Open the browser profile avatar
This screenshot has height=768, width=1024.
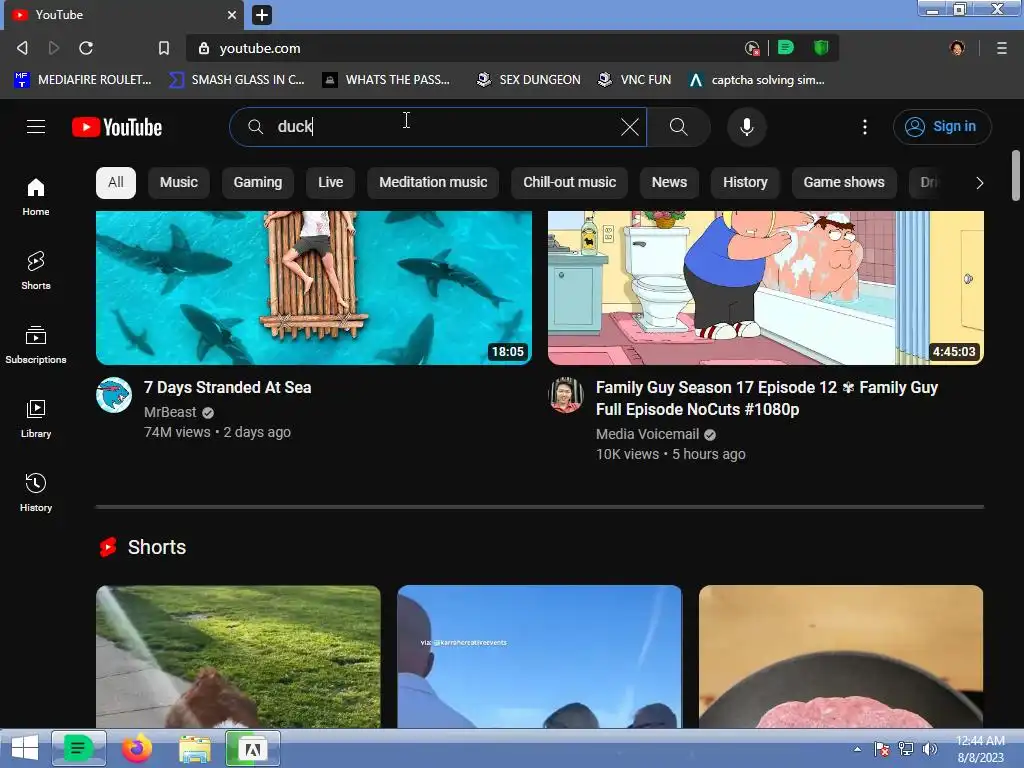point(957,48)
